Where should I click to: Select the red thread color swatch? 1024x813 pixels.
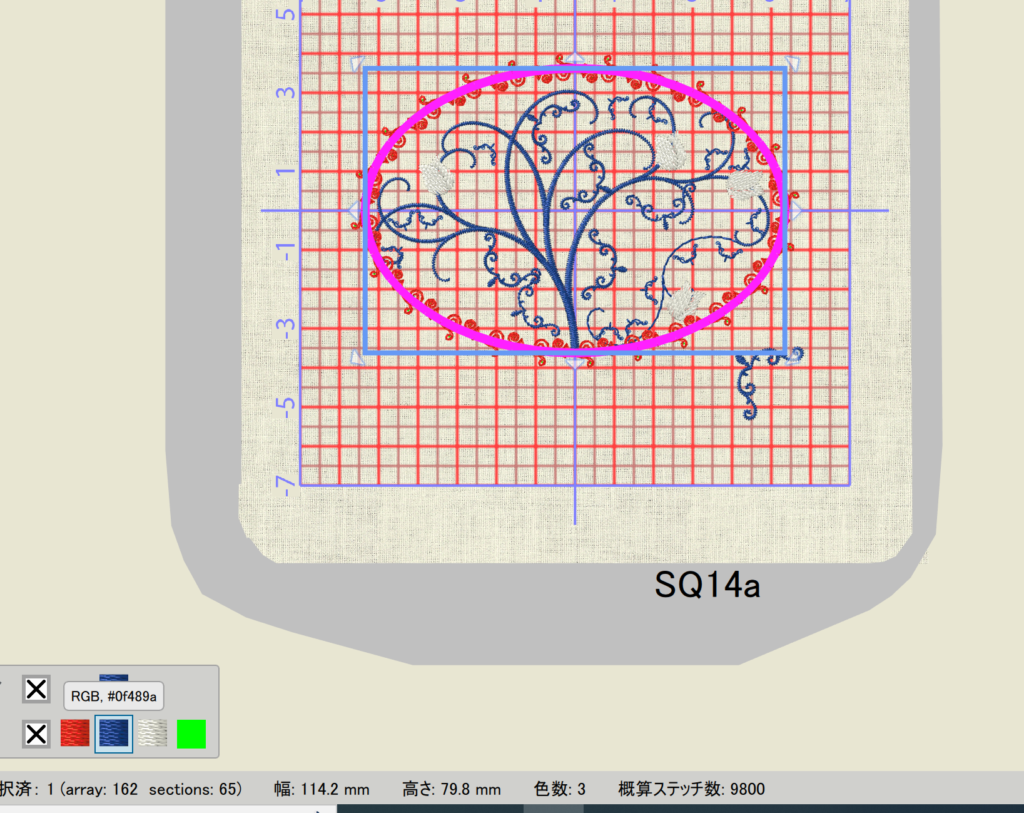point(75,734)
